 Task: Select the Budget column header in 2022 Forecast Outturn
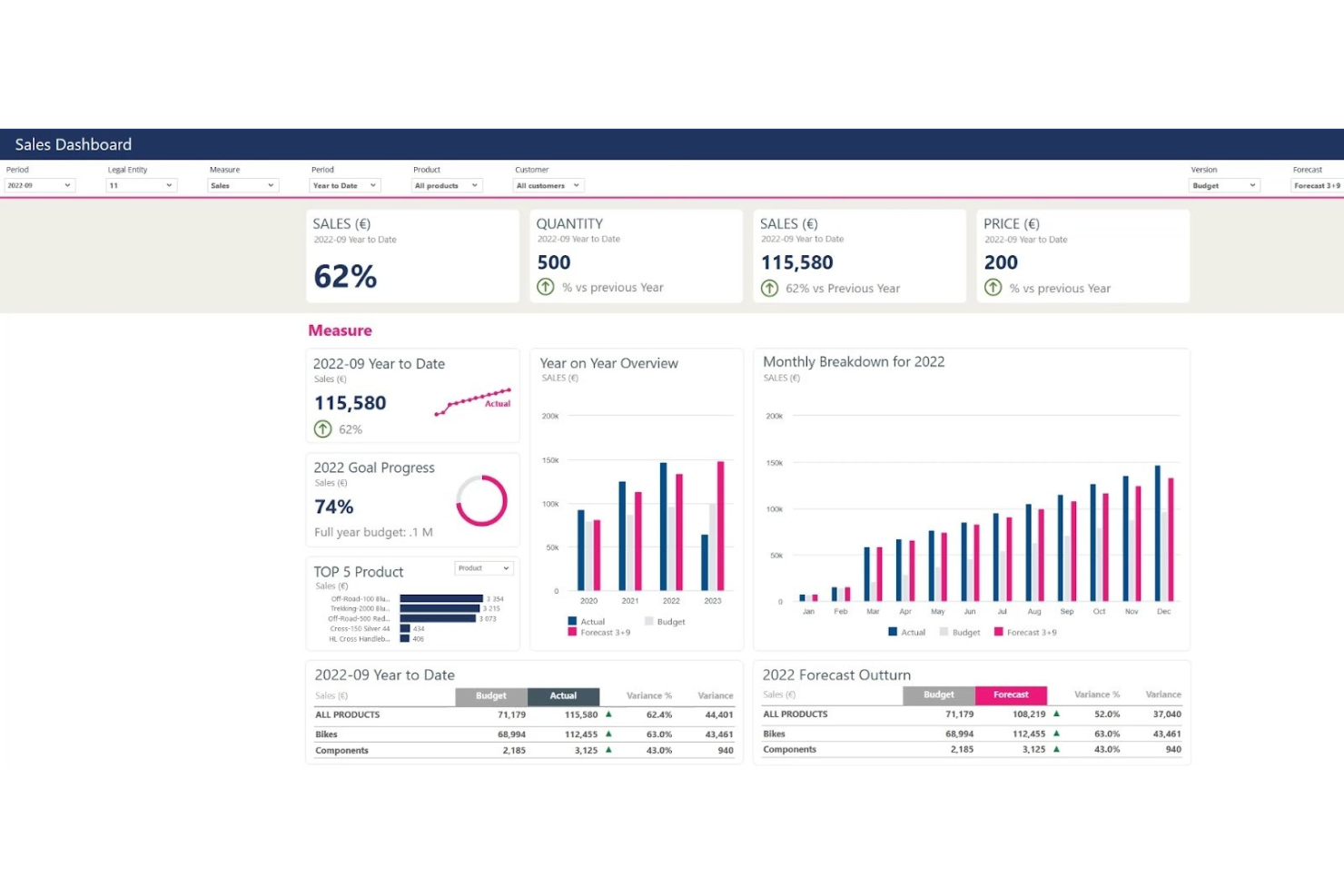point(938,694)
